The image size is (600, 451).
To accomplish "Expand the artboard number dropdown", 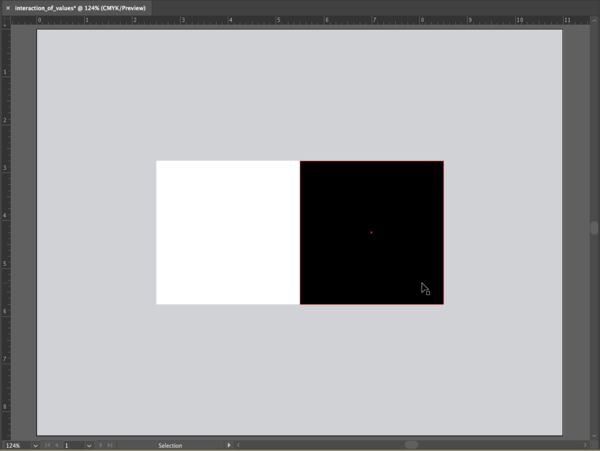I will coord(89,444).
